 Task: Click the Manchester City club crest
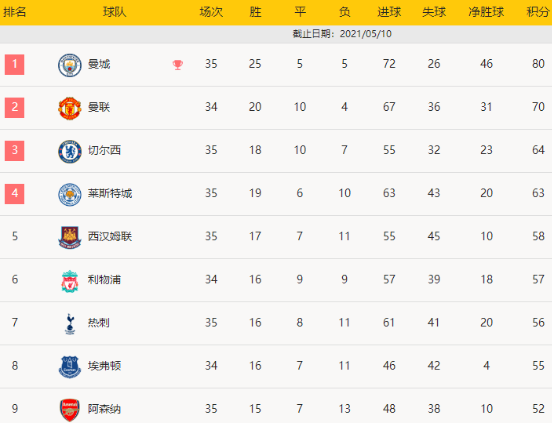point(70,65)
